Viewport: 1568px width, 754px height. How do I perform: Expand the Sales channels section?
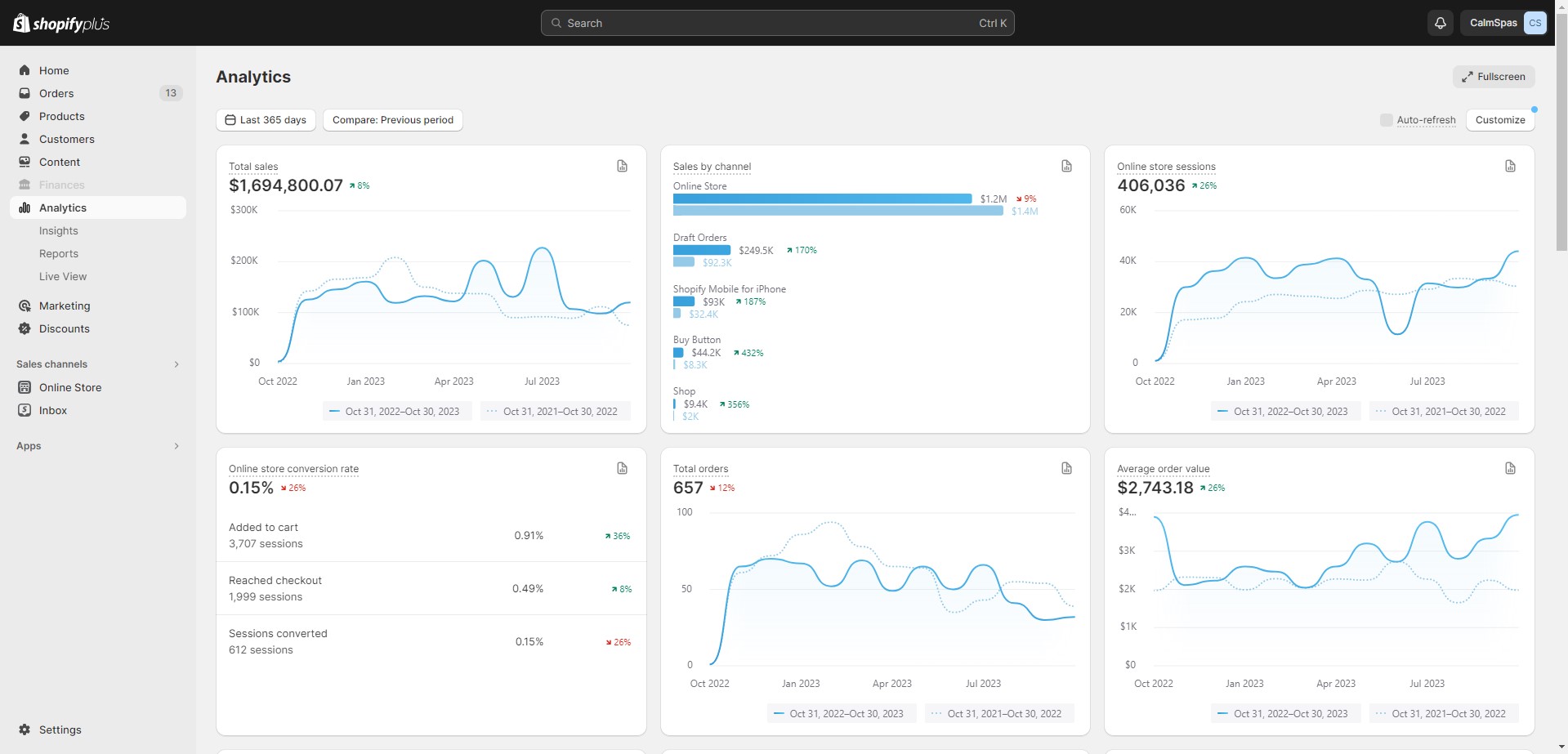click(176, 364)
